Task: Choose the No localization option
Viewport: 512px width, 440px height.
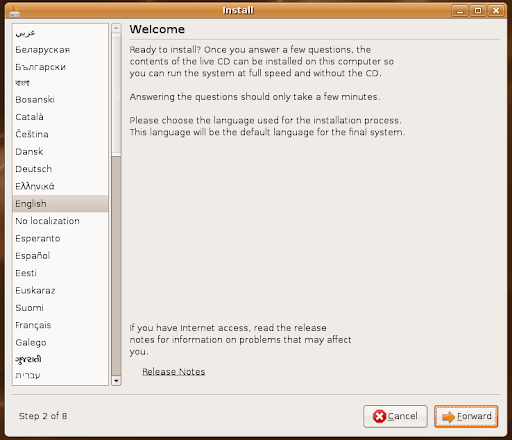Action: tap(60, 221)
